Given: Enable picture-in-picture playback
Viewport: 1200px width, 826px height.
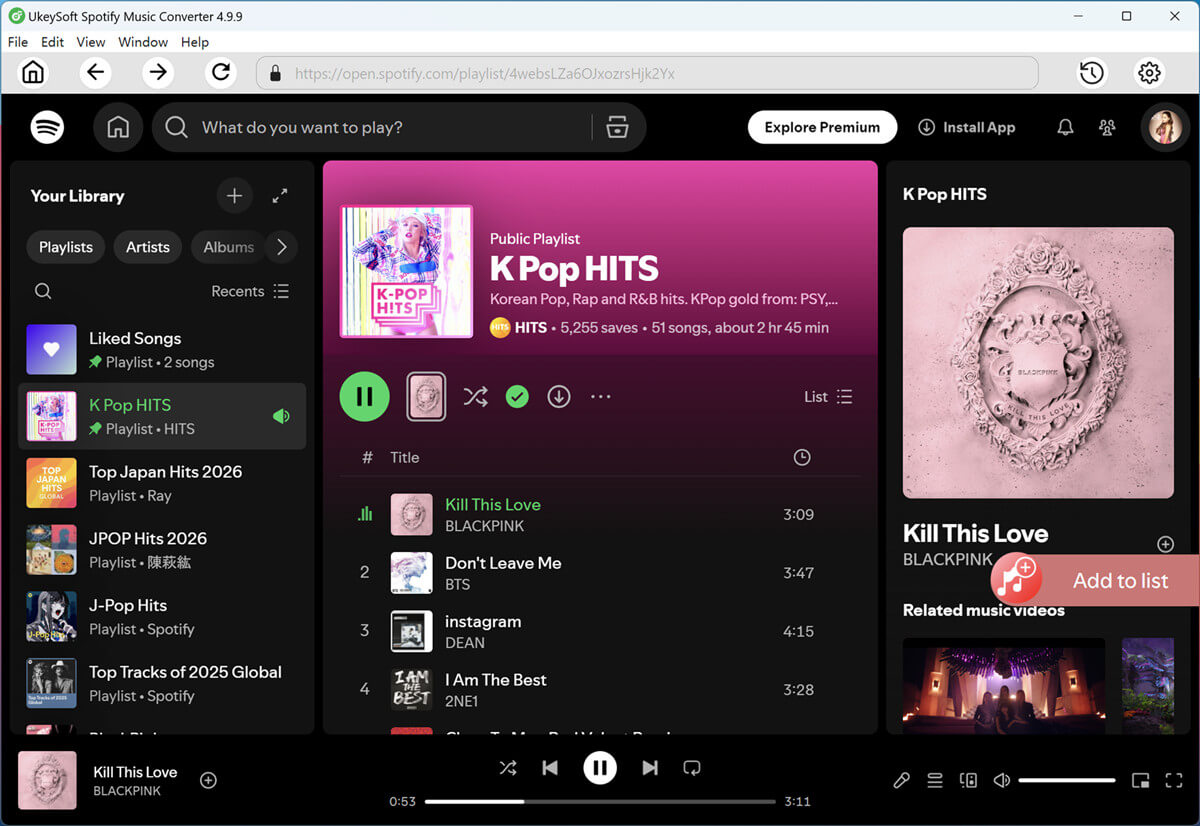Looking at the screenshot, I should click(x=1140, y=780).
